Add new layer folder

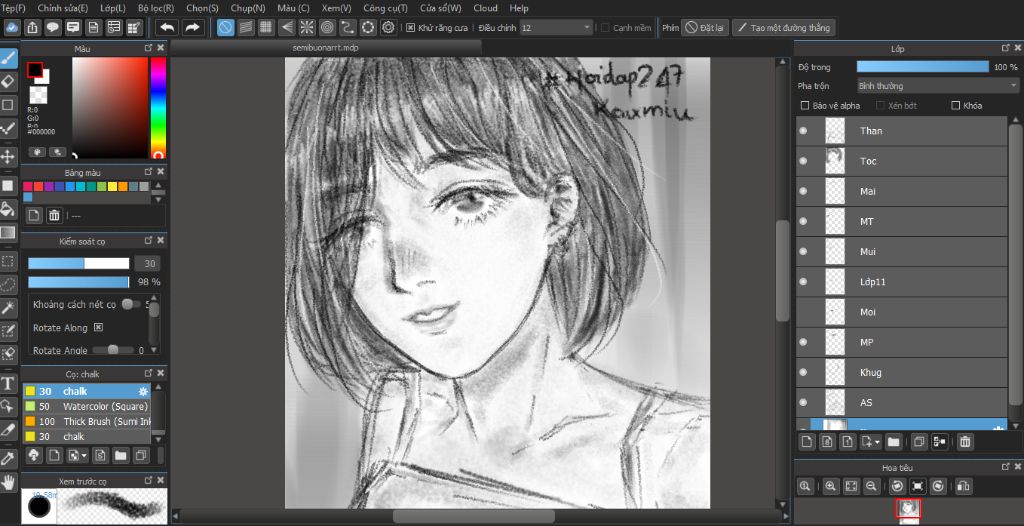tap(893, 442)
